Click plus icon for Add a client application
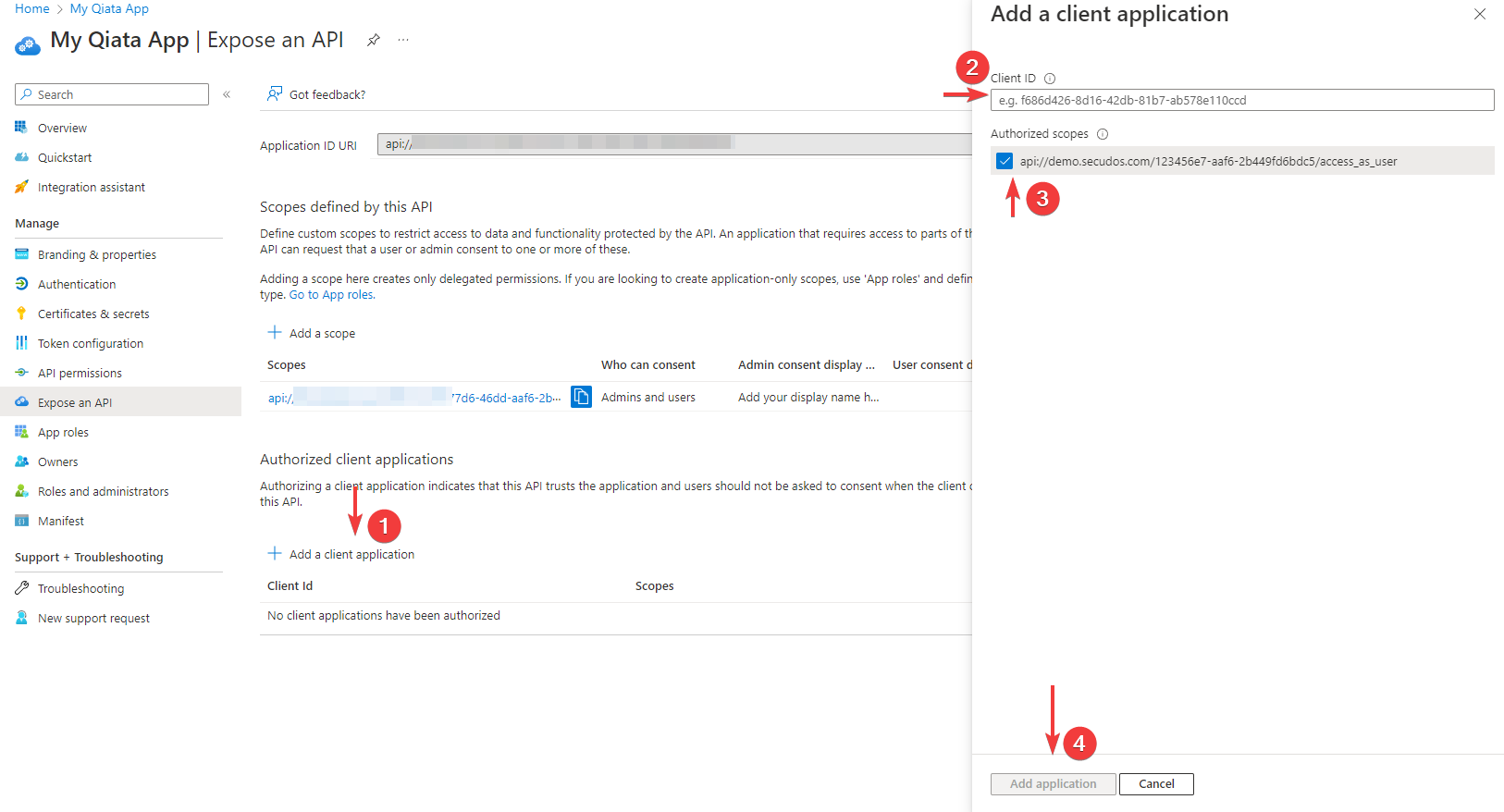1504x812 pixels. tap(275, 554)
